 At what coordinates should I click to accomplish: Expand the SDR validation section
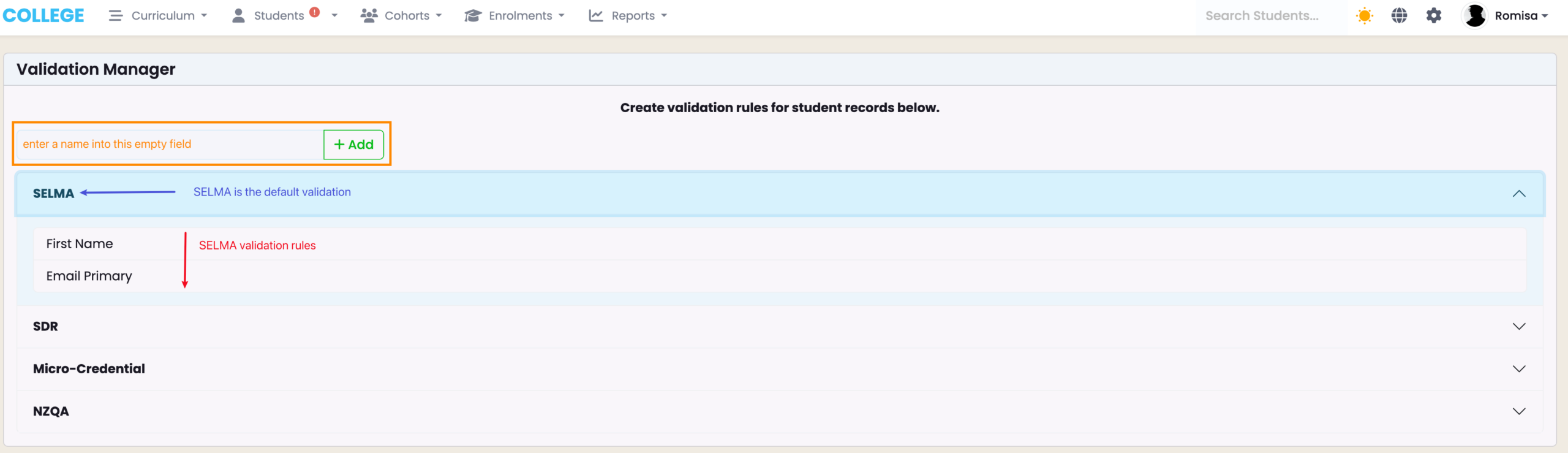1518,326
